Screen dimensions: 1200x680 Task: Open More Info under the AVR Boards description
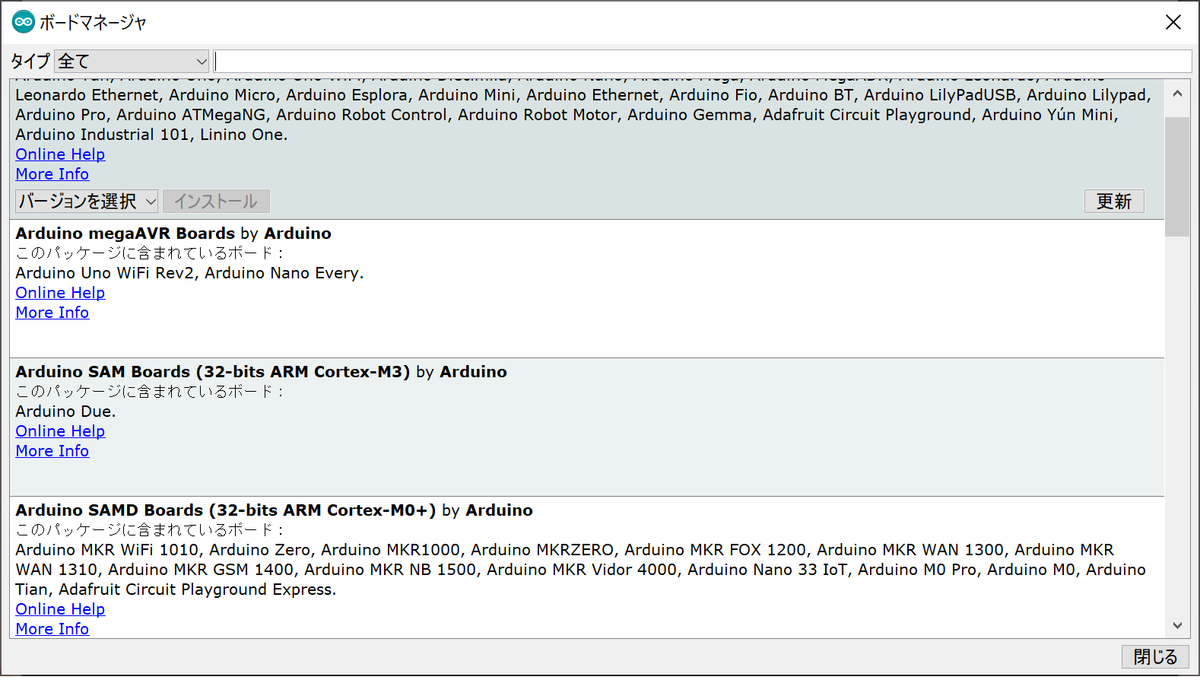pos(52,173)
